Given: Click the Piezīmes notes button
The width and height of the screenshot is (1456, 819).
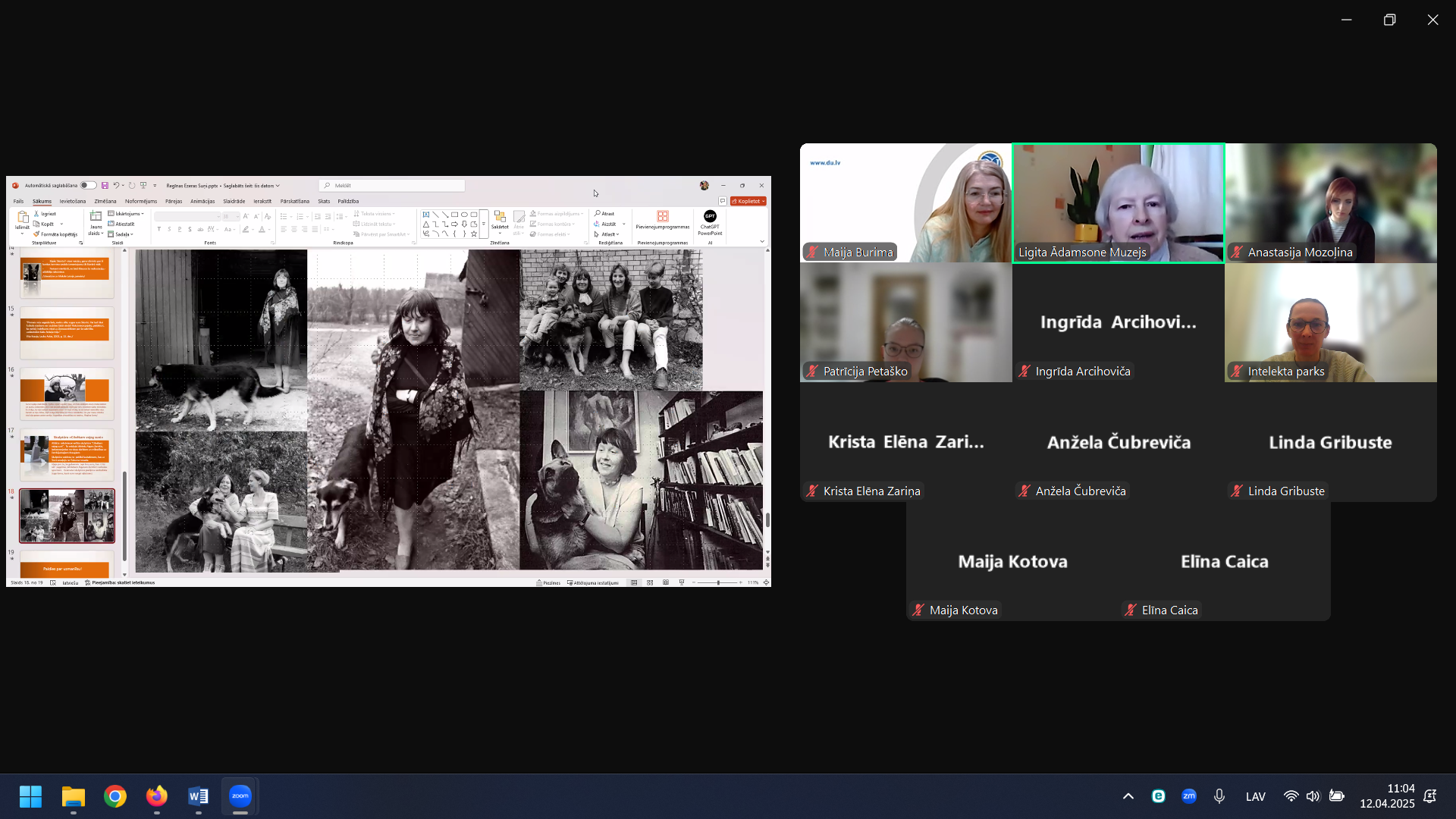Looking at the screenshot, I should click(x=548, y=583).
